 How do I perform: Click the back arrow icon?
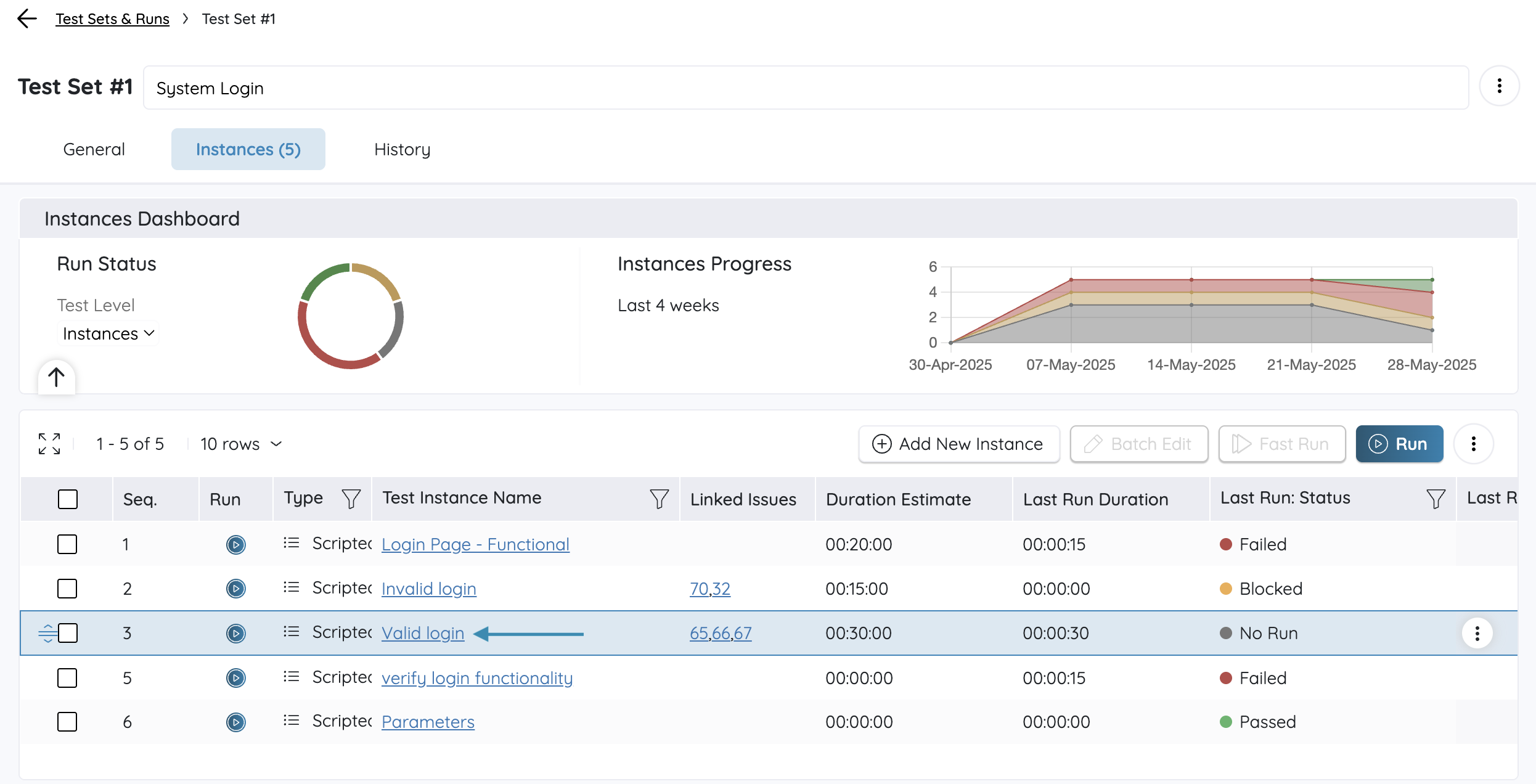click(x=27, y=18)
